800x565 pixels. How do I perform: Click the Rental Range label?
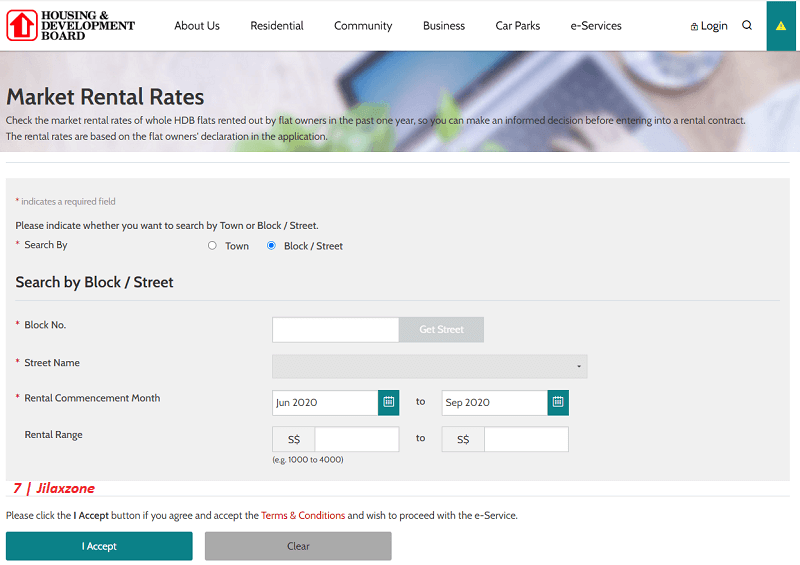pyautogui.click(x=54, y=435)
